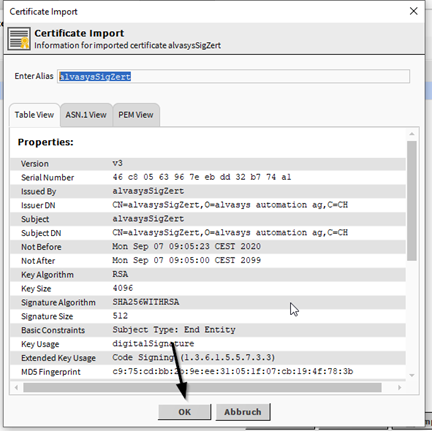This screenshot has width=432, height=431.
Task: Click the vertical scrollbar thumb
Action: 412,201
